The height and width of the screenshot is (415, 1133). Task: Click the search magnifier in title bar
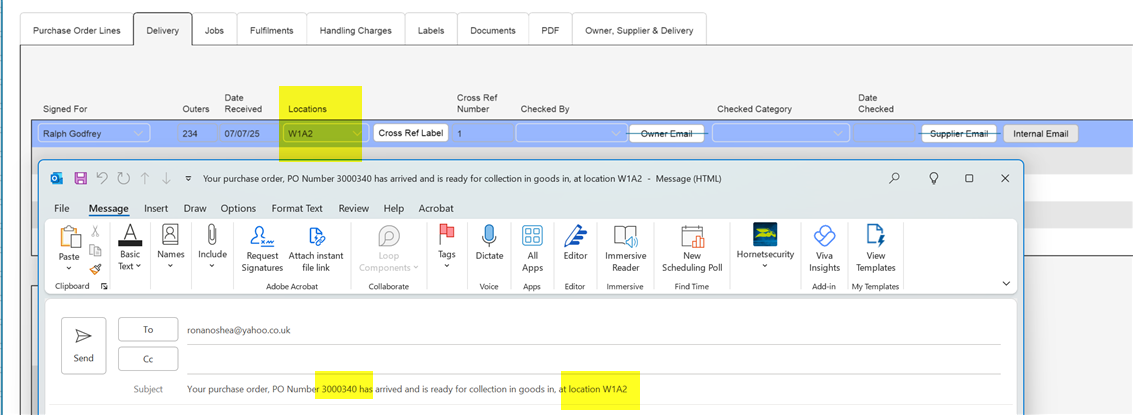coord(895,178)
